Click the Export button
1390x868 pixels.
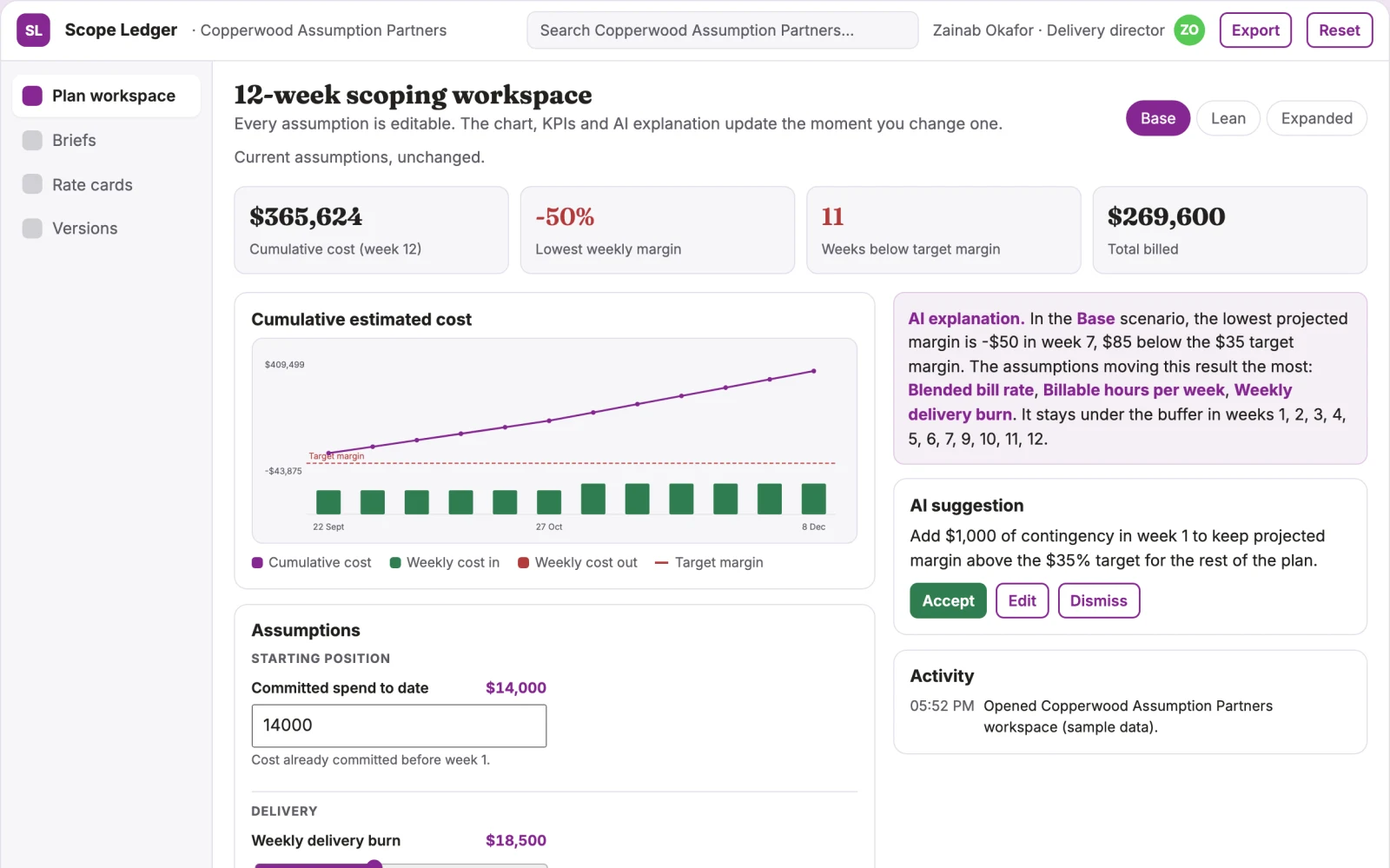point(1255,30)
